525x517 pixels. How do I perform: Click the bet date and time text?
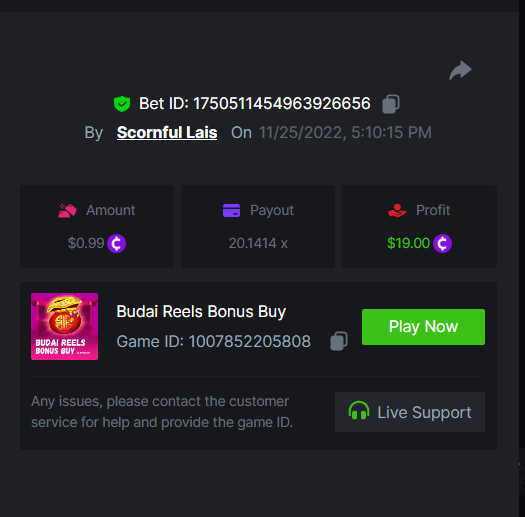tap(345, 133)
